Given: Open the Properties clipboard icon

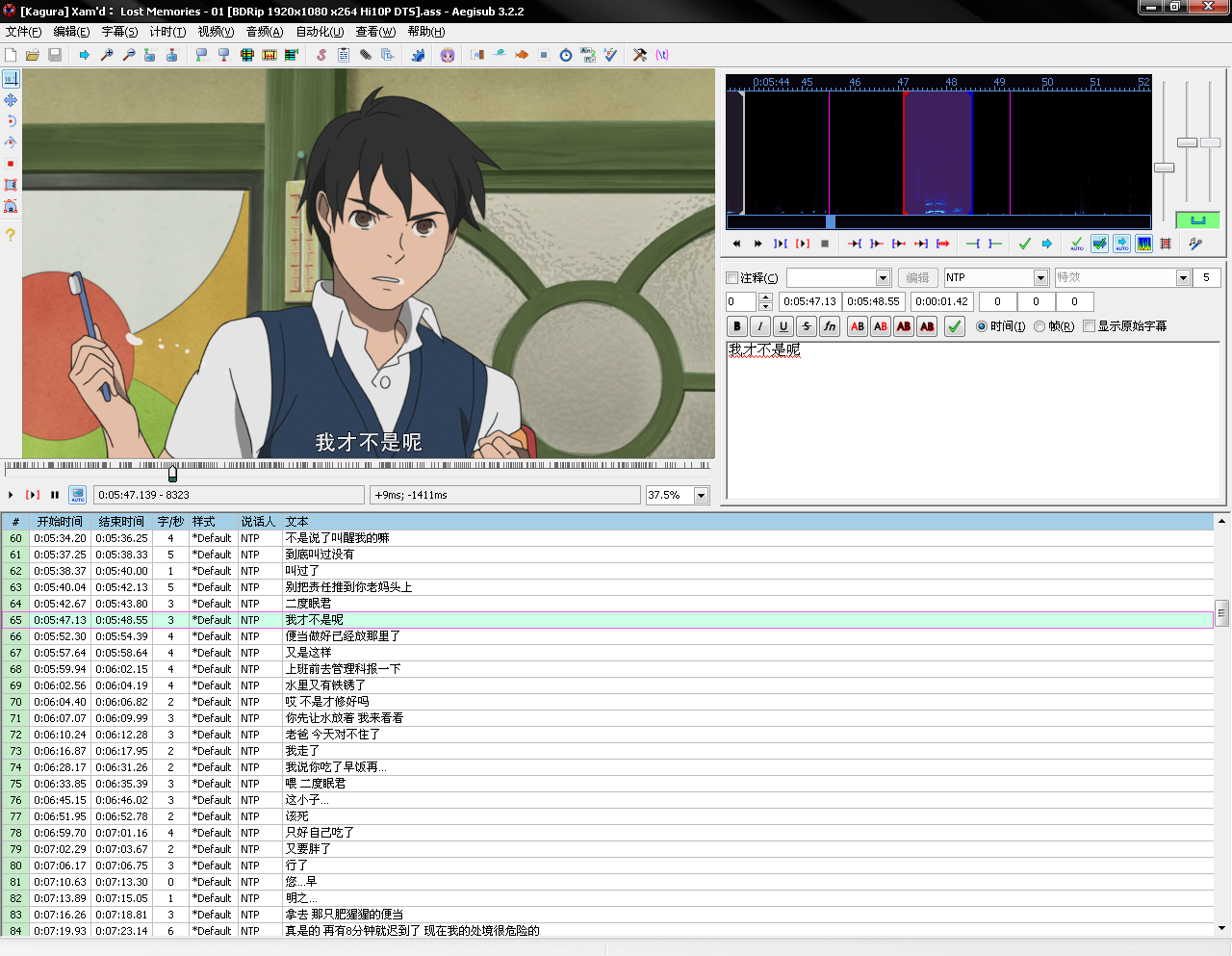Looking at the screenshot, I should click(x=344, y=55).
